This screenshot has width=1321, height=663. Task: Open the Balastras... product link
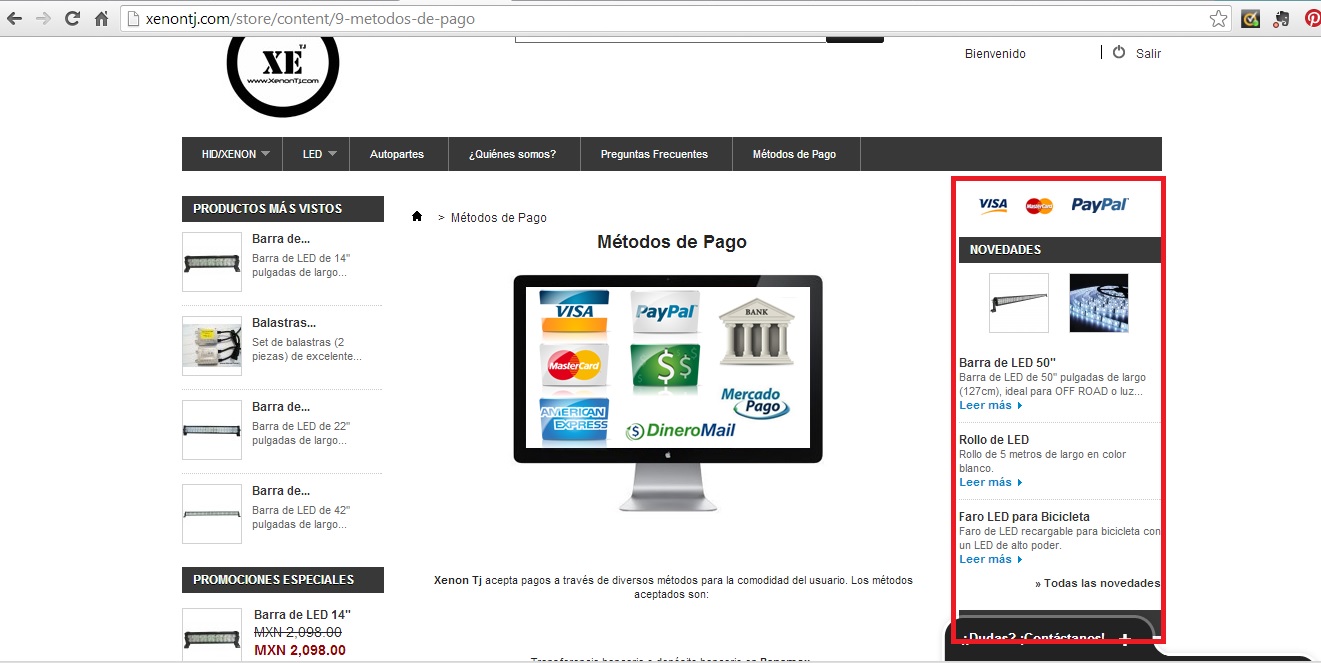point(284,322)
